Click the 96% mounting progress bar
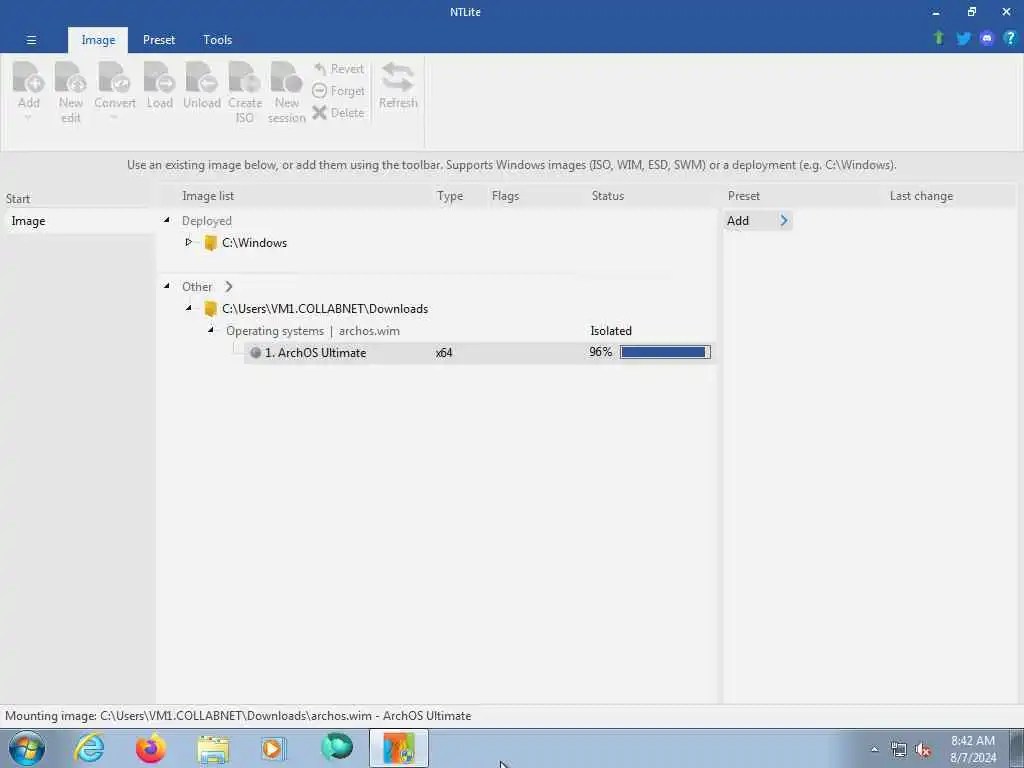1024x768 pixels. coord(665,353)
